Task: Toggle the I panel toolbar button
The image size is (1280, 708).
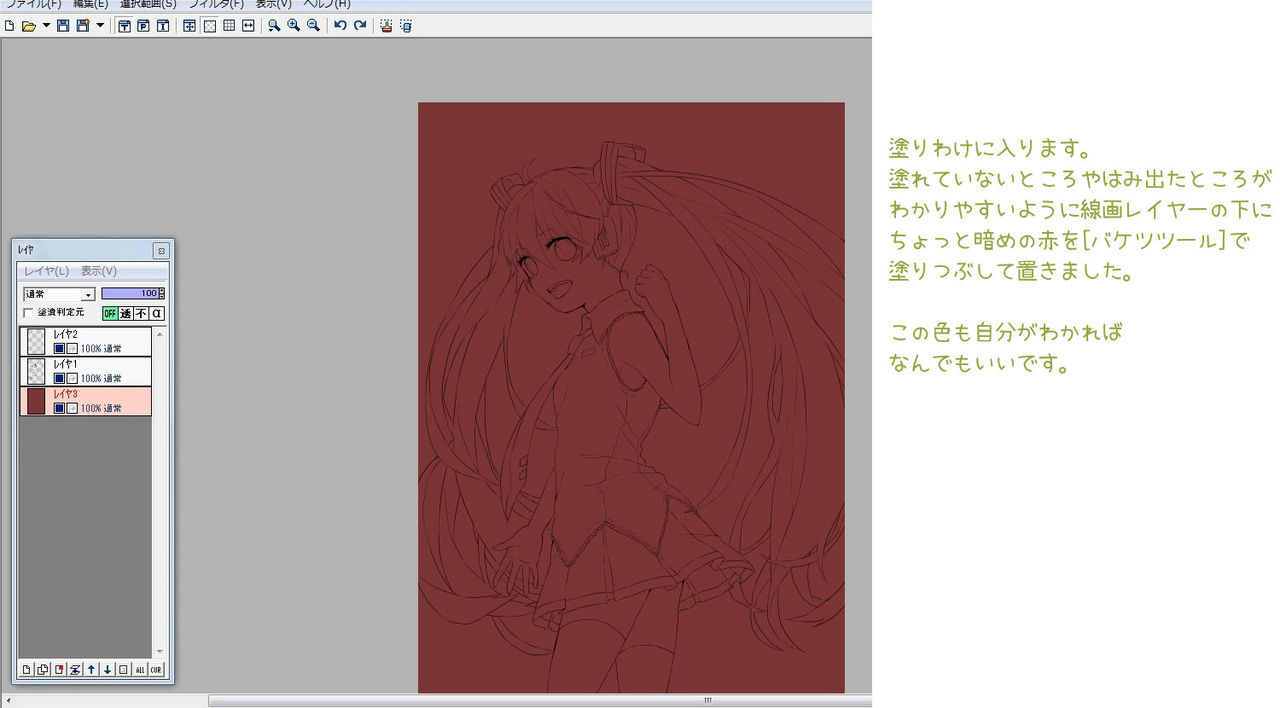Action: (x=162, y=26)
